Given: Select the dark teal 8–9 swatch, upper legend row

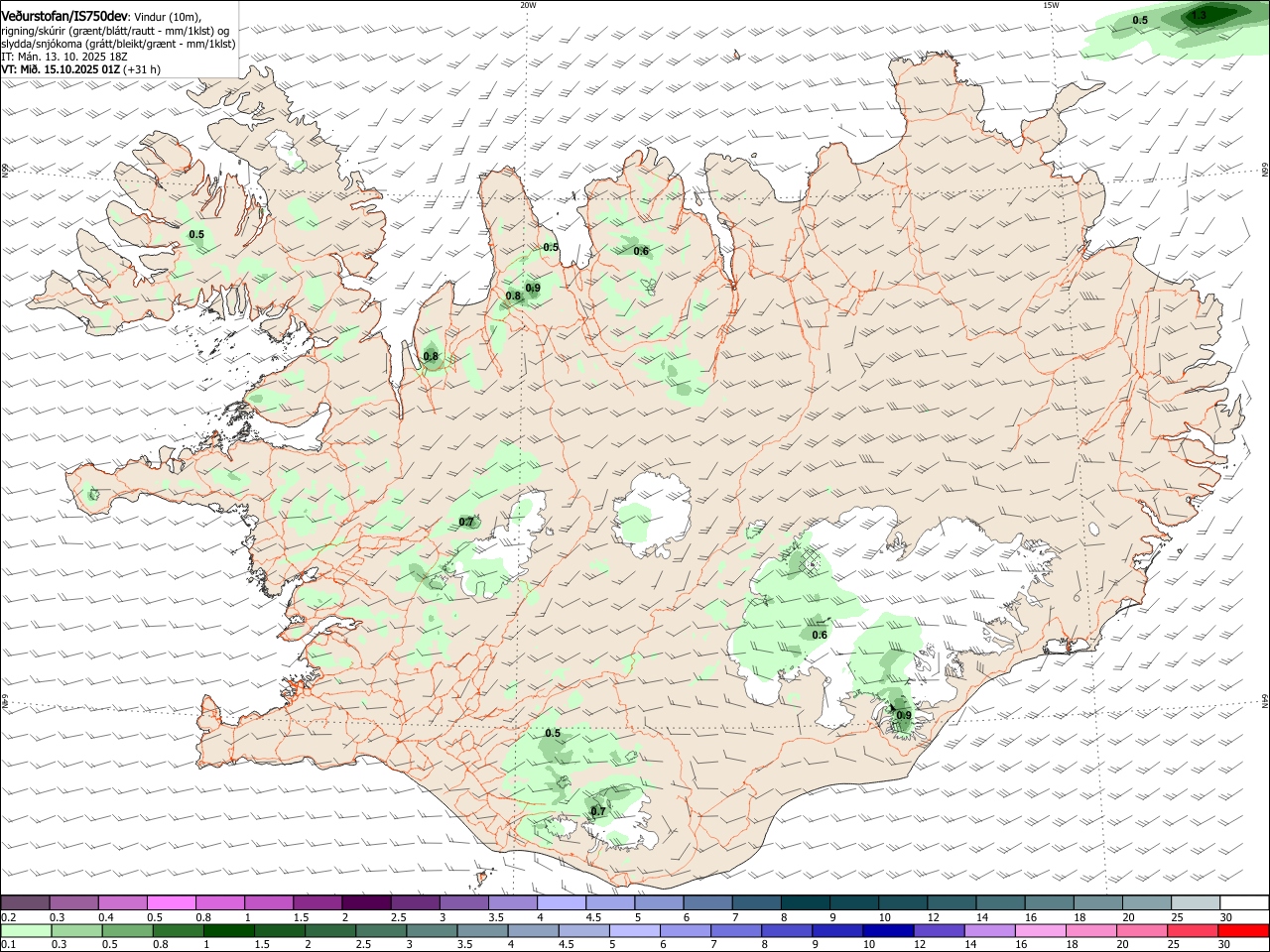Looking at the screenshot, I should click(x=806, y=903).
